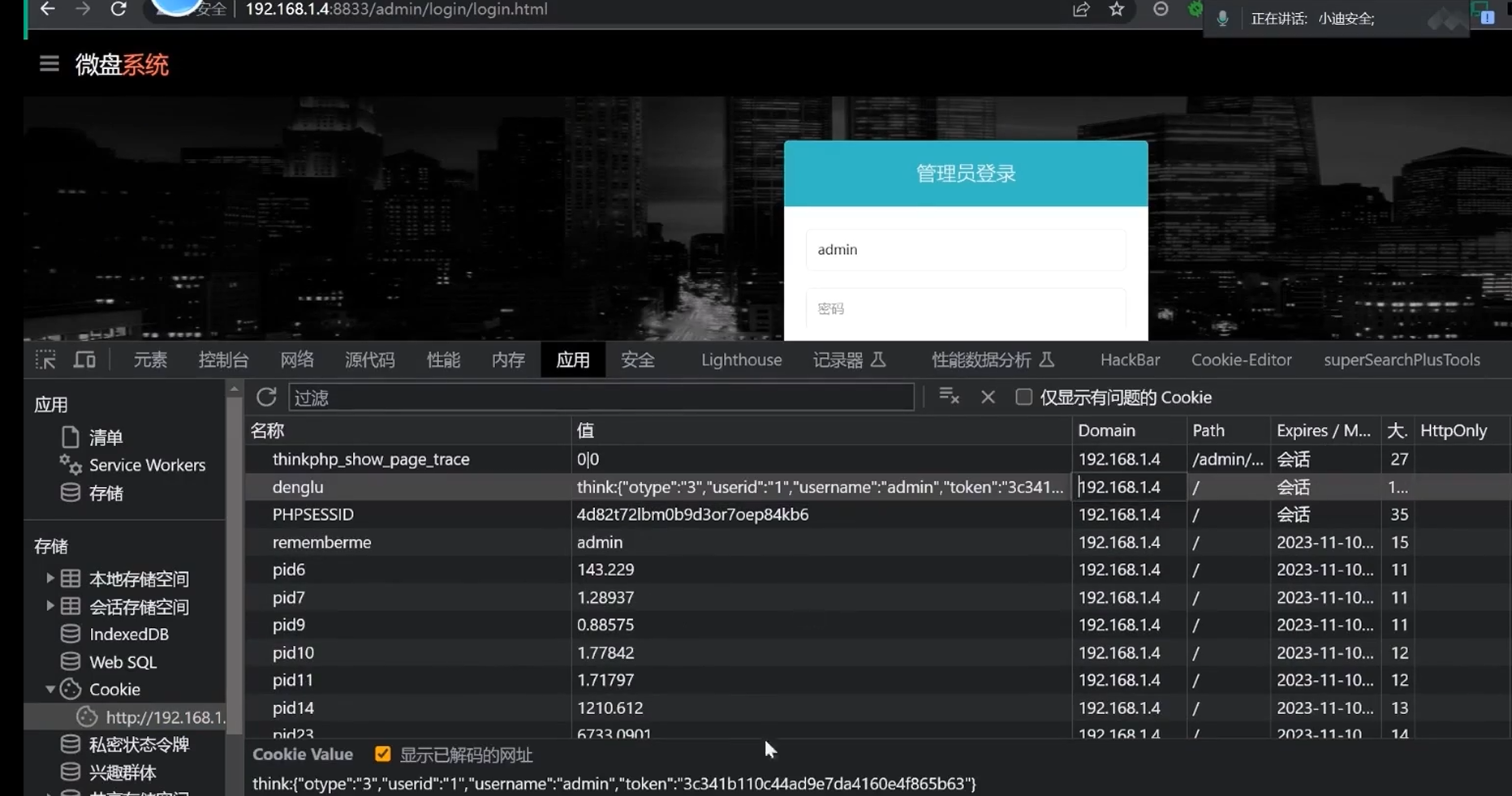Toggle 仅显示有问题的 Cookie checkbox
Screen dimensions: 1512x796
(x=1023, y=397)
